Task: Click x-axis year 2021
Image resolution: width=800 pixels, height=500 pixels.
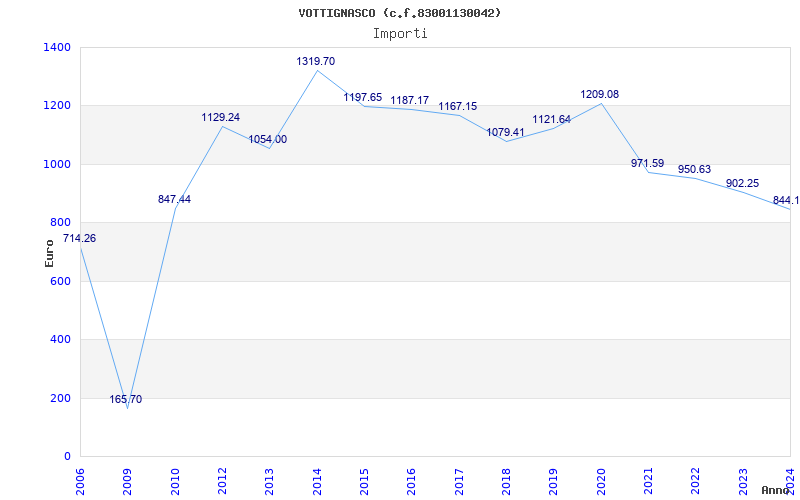Action: click(648, 481)
